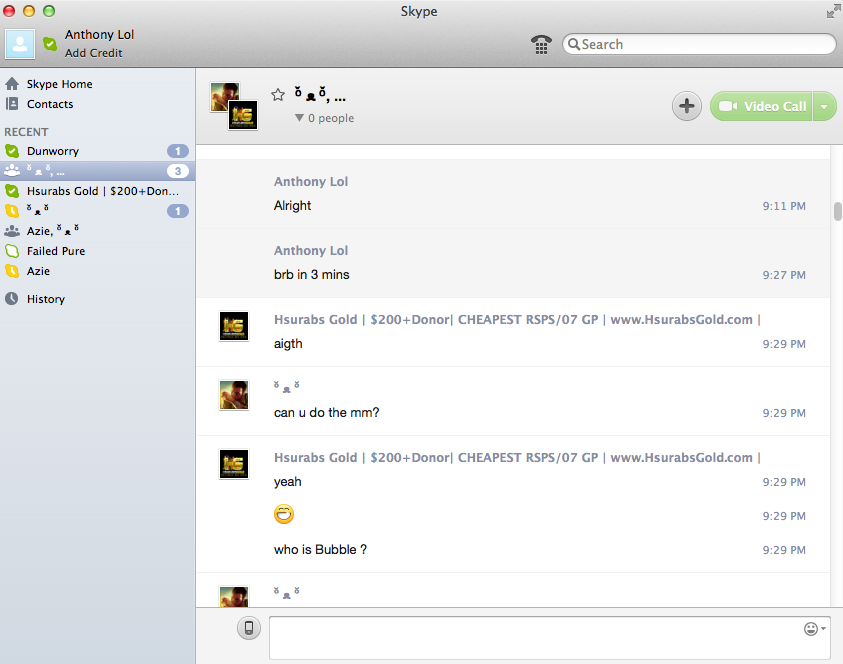Open History
Viewport: 843px width, 664px height.
(46, 299)
